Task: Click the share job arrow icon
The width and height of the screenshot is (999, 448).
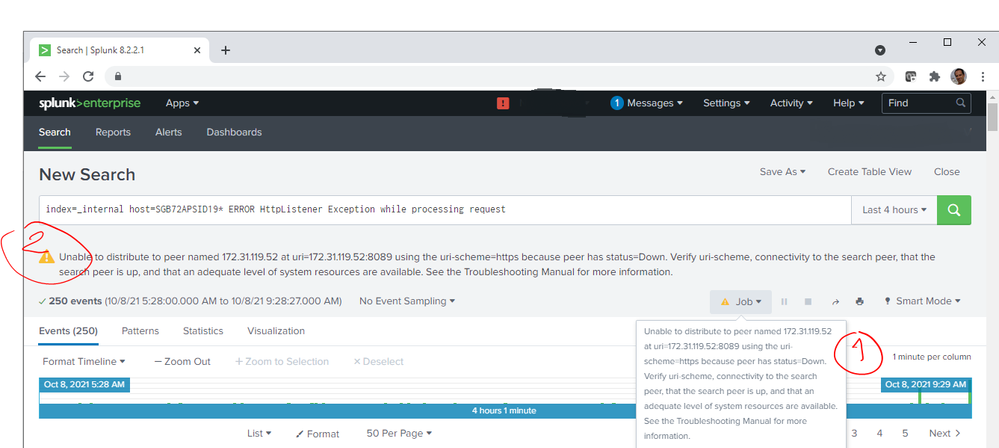Action: click(x=835, y=301)
